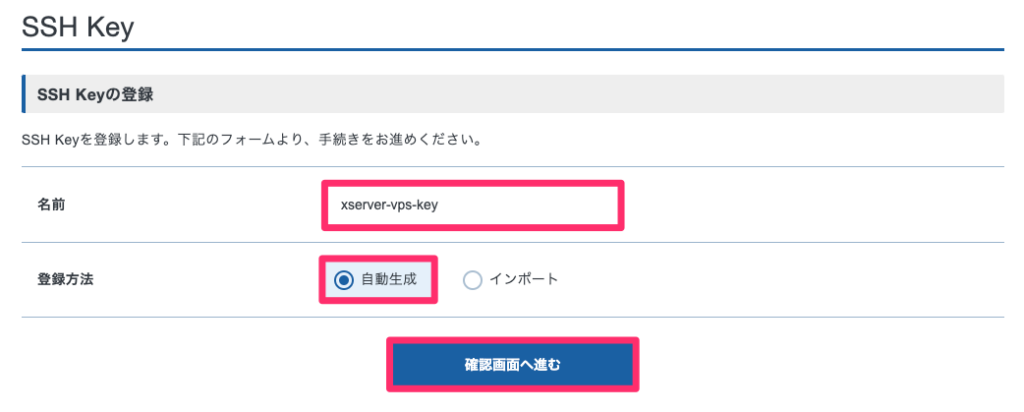Click the empty area of the gray section header
The height and width of the screenshot is (412, 1024).
(x=600, y=95)
